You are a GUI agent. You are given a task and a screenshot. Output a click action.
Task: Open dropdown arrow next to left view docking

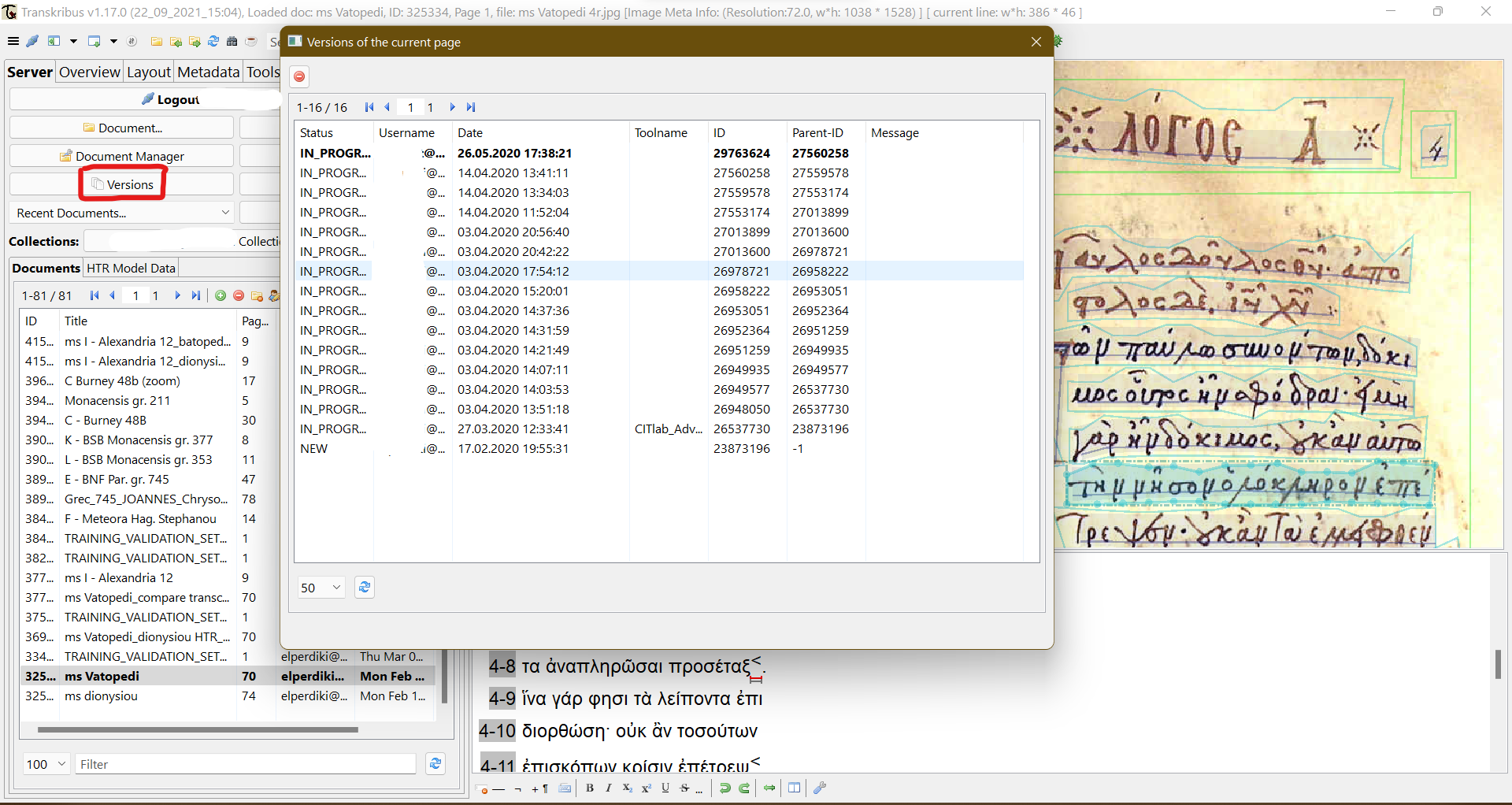tap(73, 41)
